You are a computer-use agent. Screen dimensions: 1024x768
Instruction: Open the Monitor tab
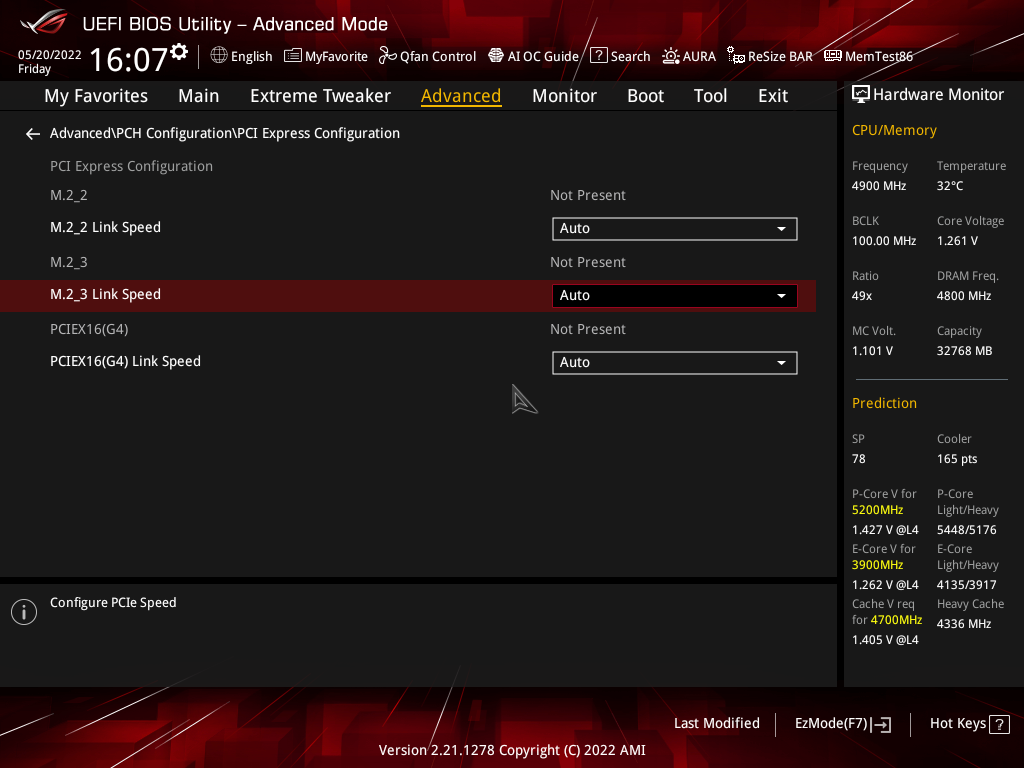tap(564, 96)
